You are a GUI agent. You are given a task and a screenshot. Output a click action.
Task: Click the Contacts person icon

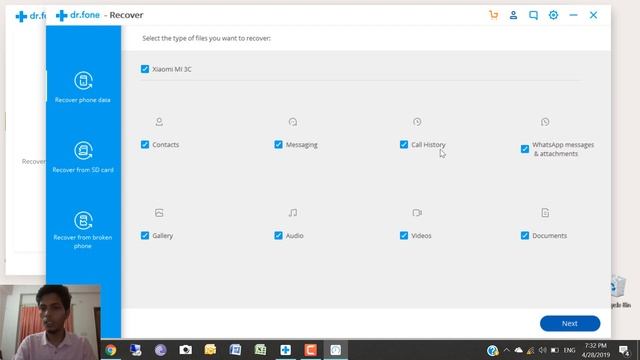point(159,122)
